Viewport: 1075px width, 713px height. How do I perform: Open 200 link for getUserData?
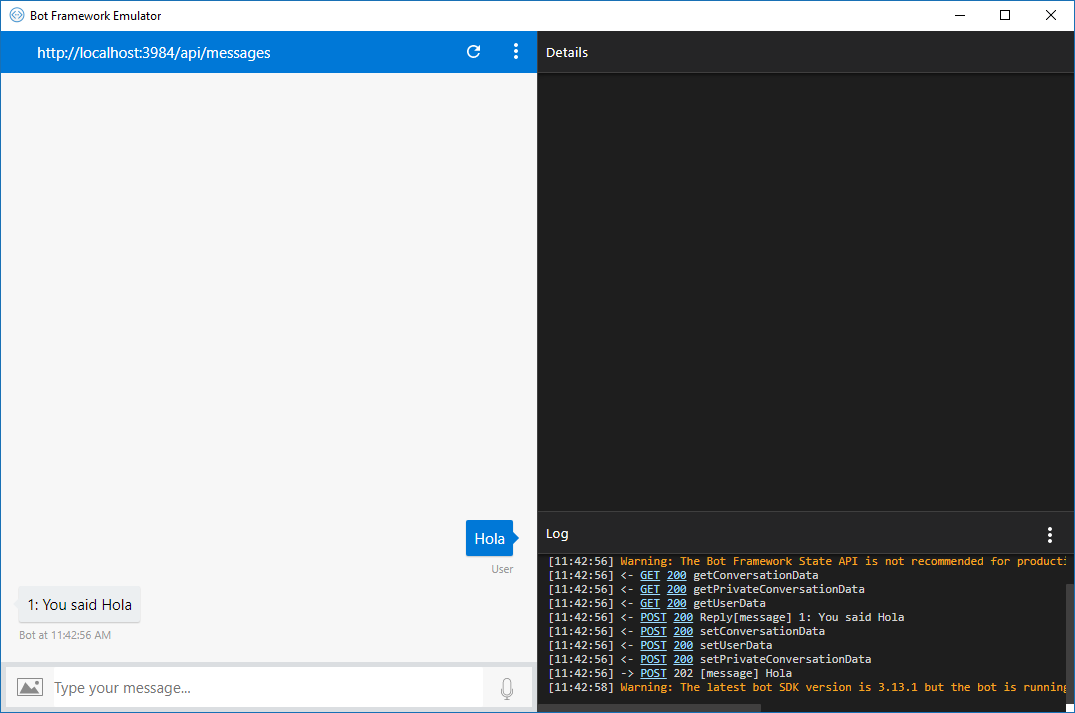(677, 603)
